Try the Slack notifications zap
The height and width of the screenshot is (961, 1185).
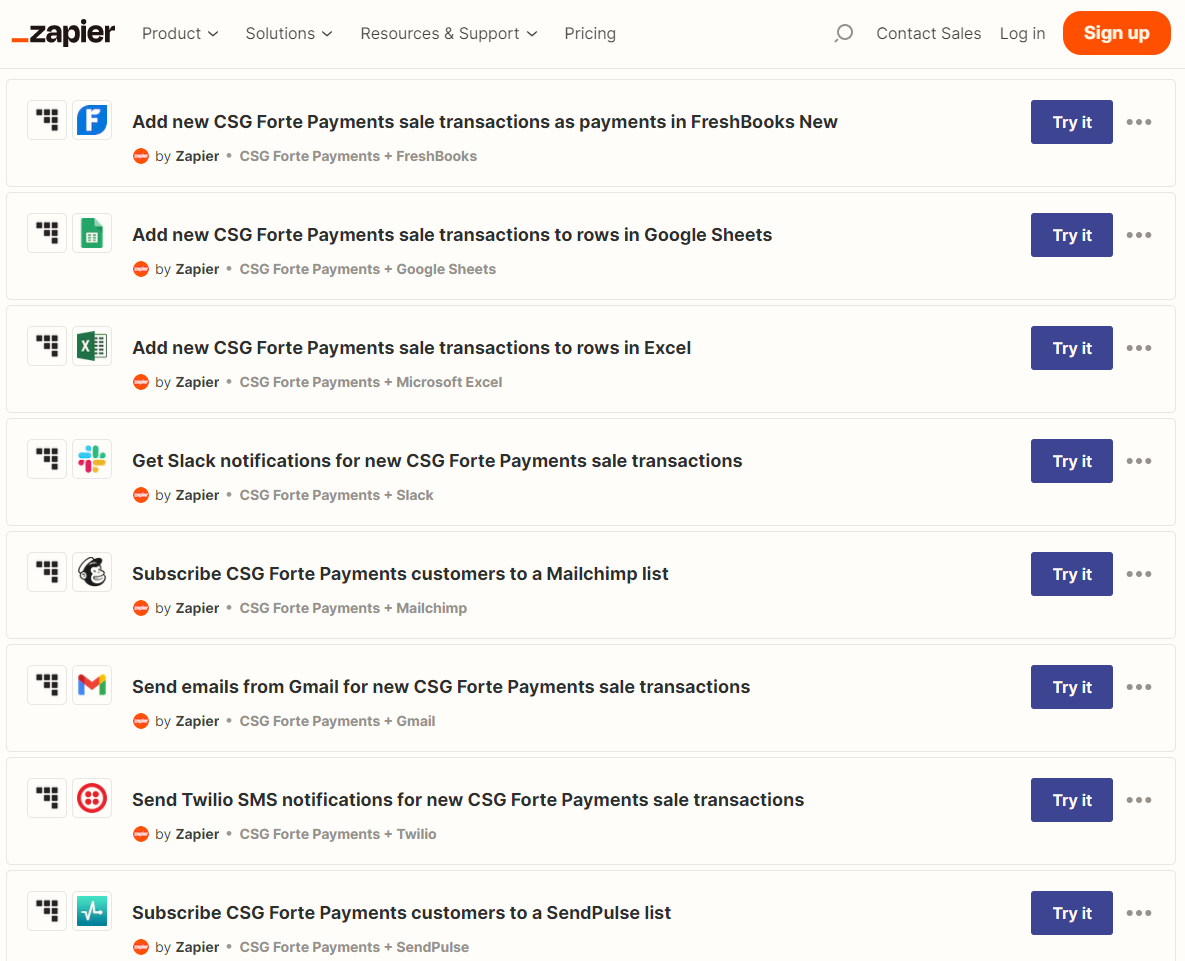[1072, 461]
